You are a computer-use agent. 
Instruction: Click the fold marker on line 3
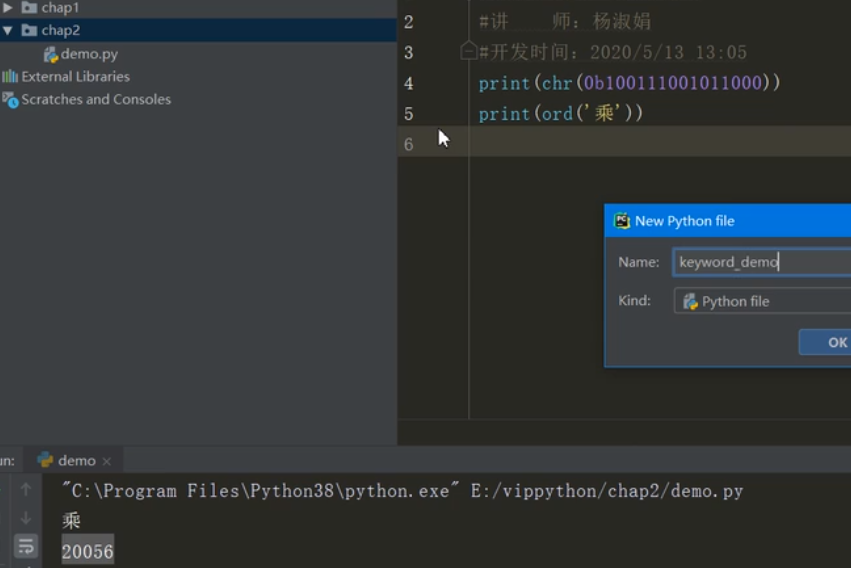coord(468,52)
